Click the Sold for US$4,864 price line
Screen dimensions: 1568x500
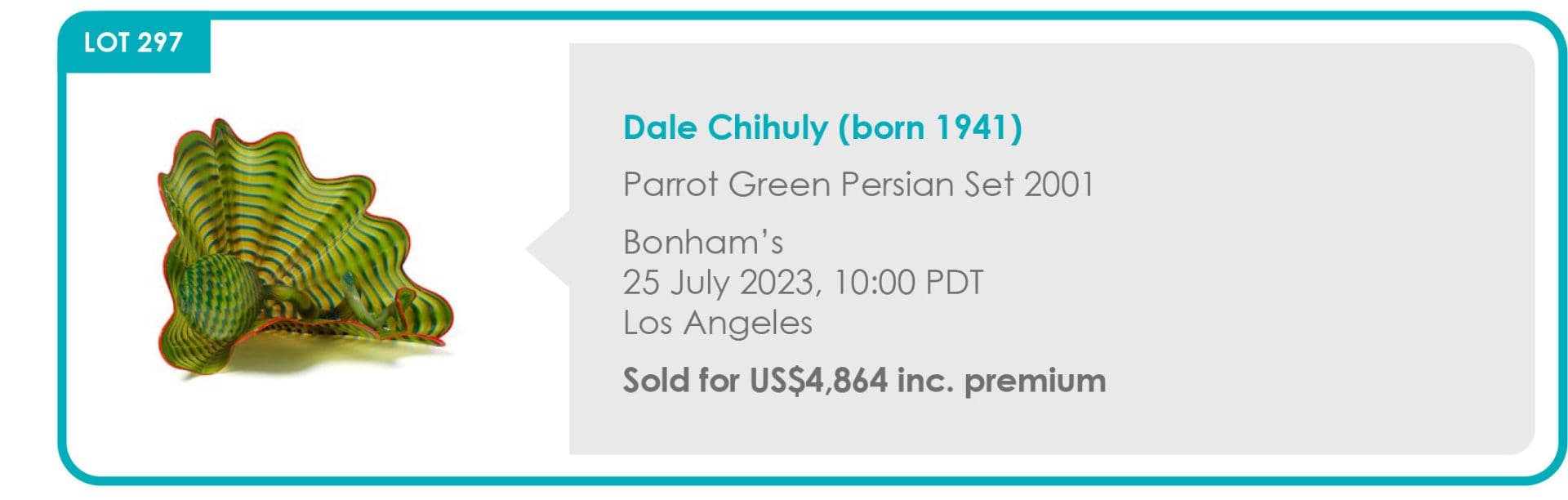click(863, 381)
